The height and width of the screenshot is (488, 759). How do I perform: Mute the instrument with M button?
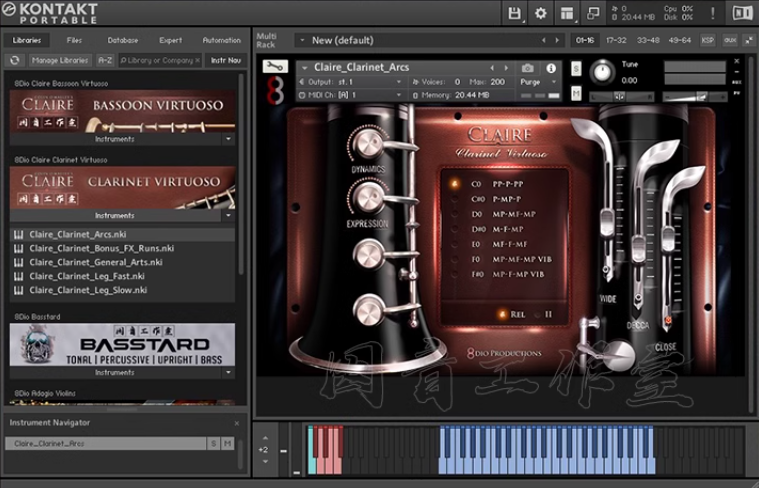coord(576,93)
